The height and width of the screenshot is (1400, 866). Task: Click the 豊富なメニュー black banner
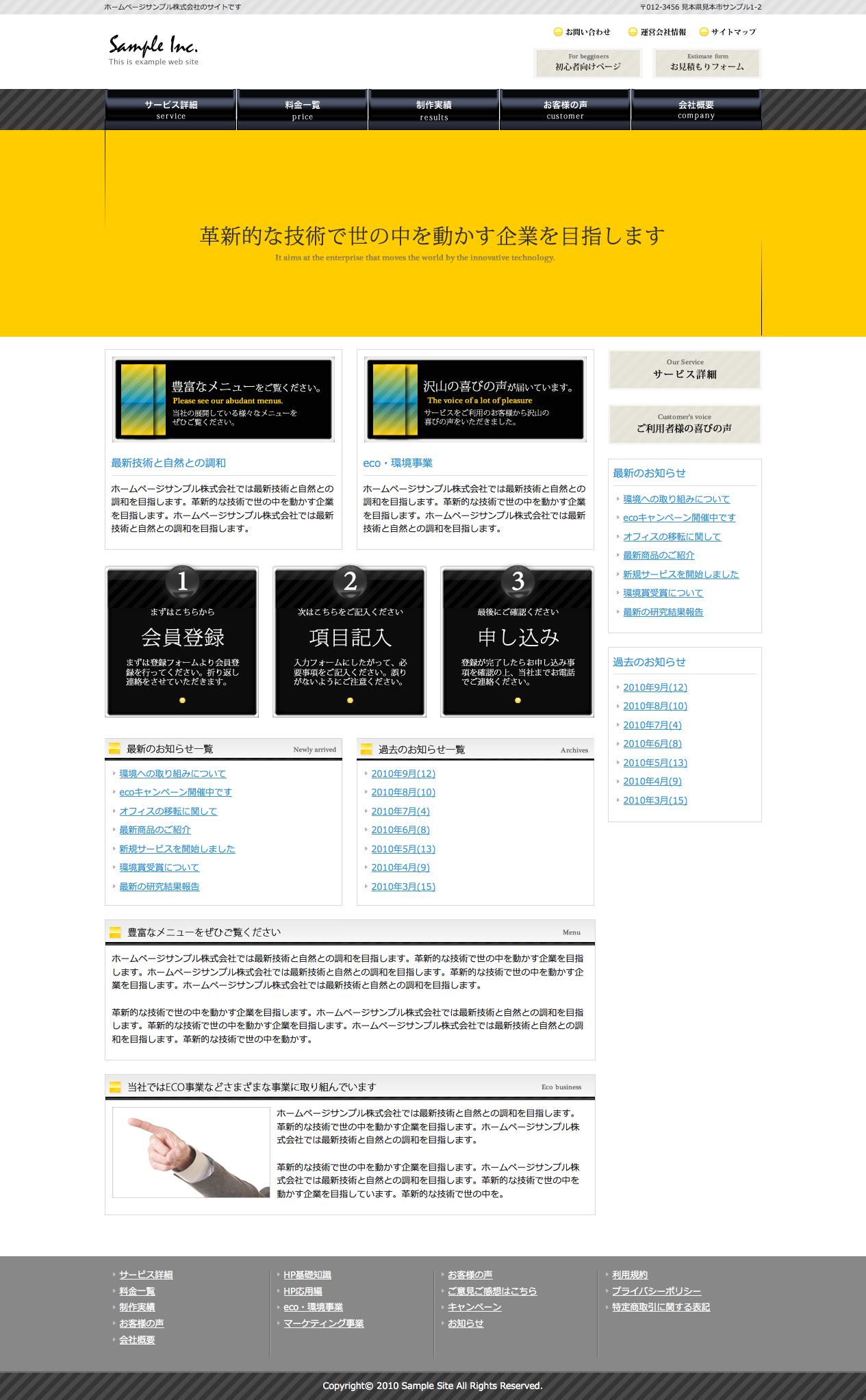[x=224, y=400]
